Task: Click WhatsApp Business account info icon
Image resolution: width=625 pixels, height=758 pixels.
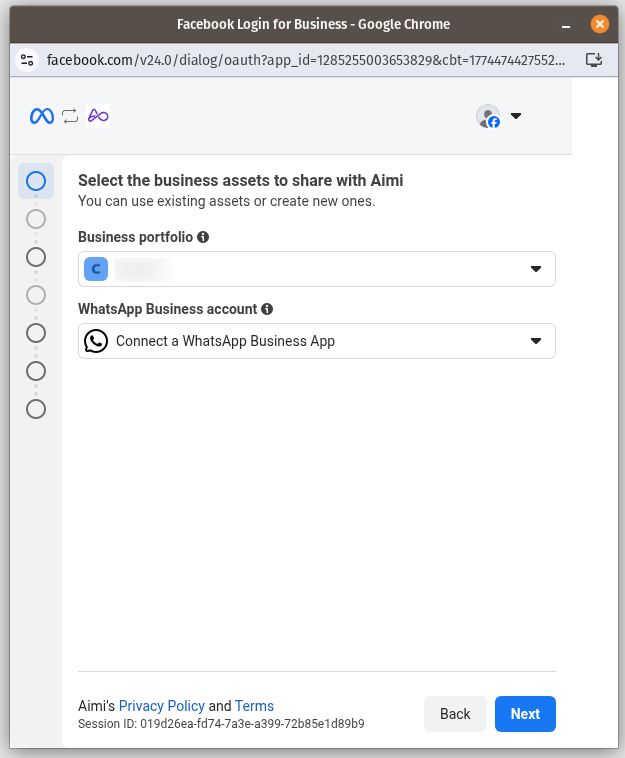Action: 267,309
